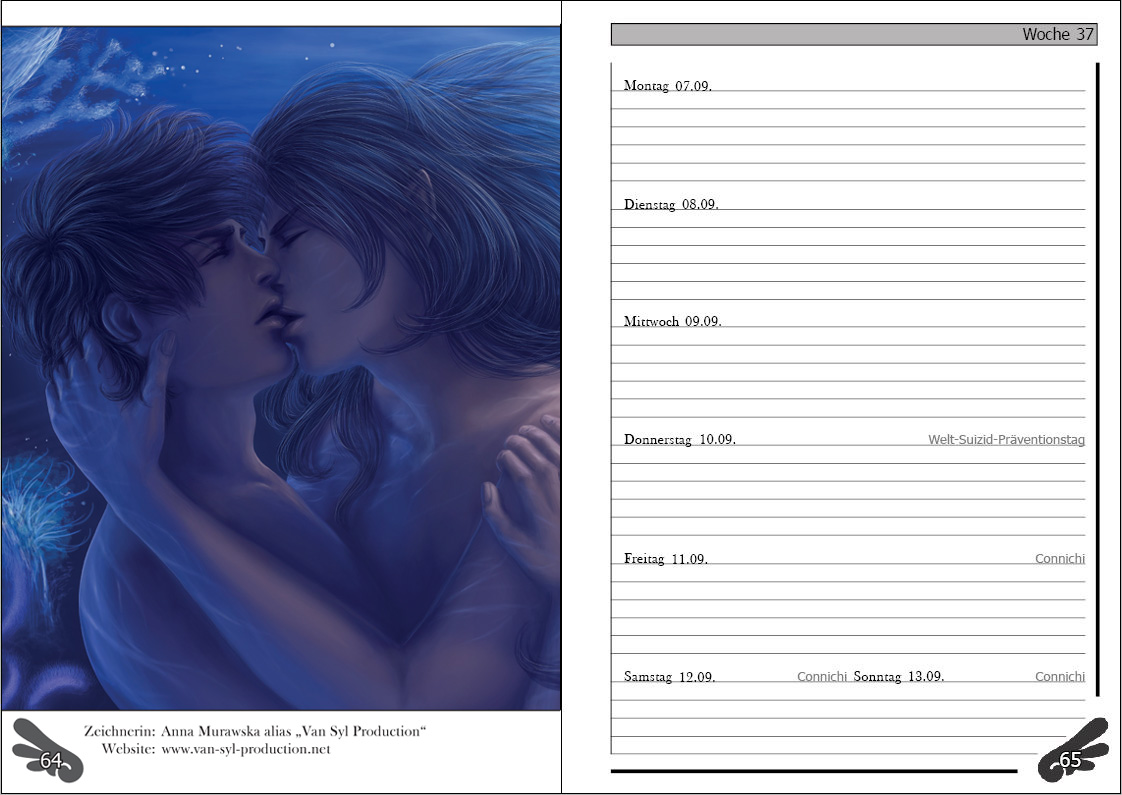Select the Dienstag 08.09. heading

(671, 205)
